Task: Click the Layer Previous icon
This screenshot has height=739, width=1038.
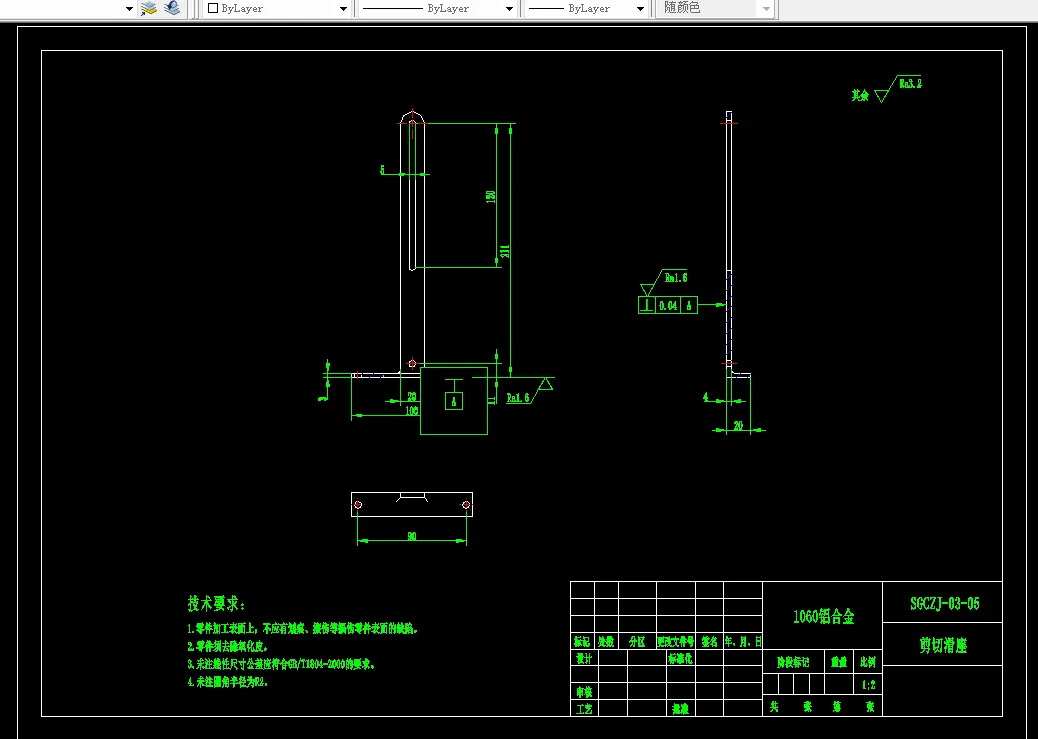Action: coord(172,8)
